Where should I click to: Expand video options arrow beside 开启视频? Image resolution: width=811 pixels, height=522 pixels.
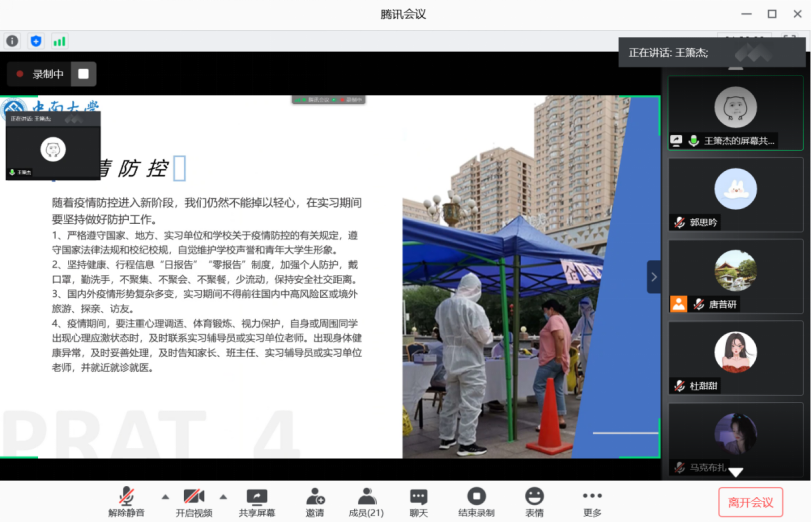click(223, 496)
